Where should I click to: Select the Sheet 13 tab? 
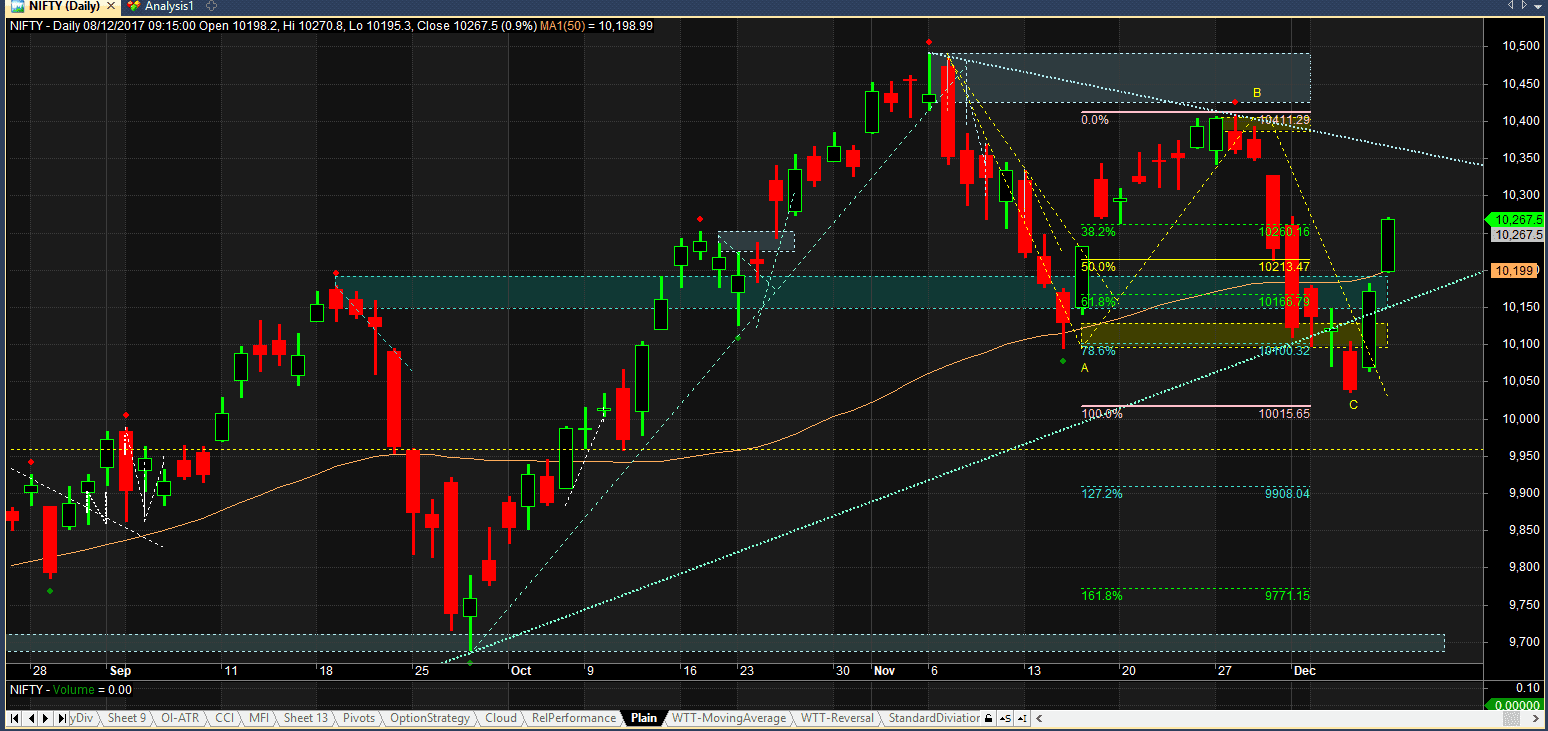click(306, 718)
